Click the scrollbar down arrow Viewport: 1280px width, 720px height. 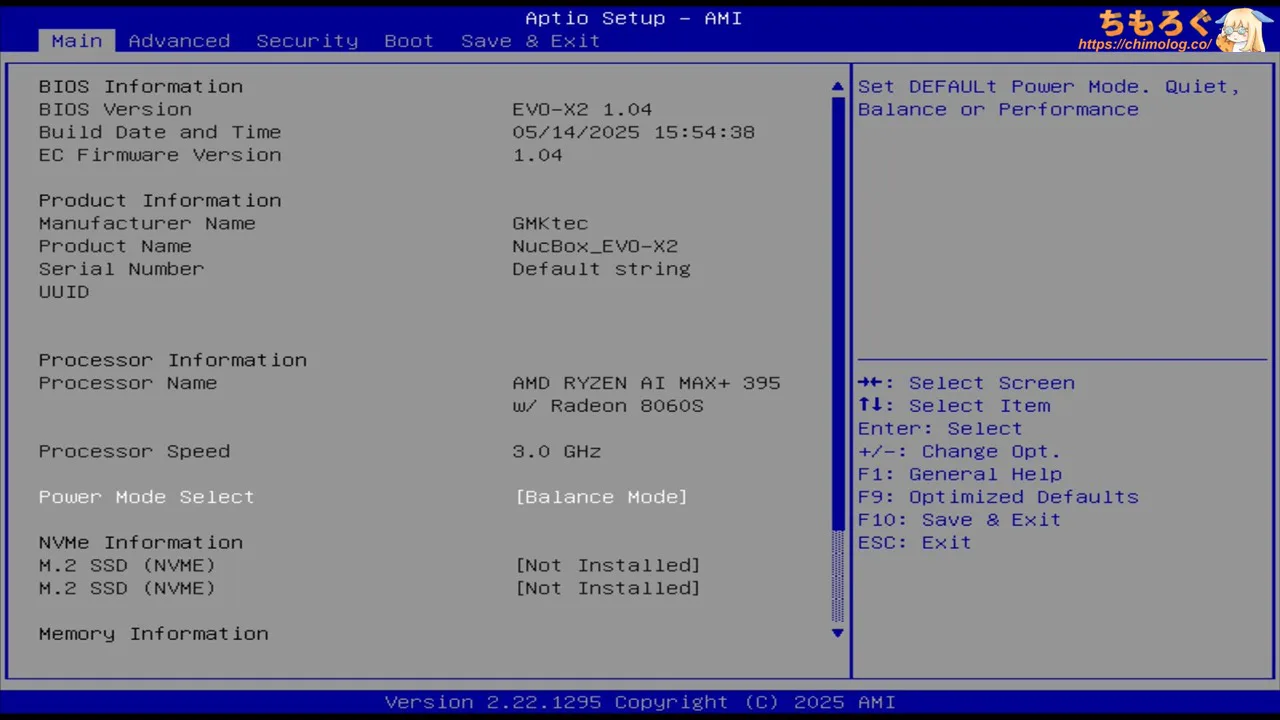[x=838, y=633]
